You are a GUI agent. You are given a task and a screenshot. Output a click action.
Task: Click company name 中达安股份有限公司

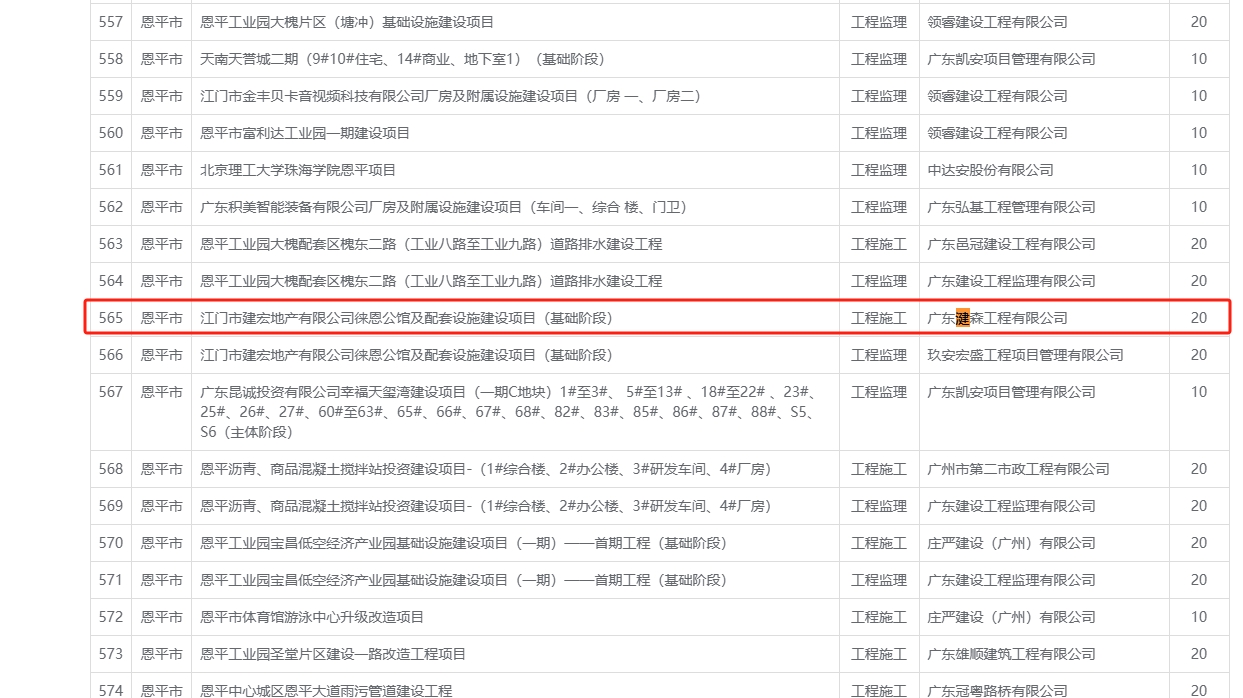tap(990, 170)
